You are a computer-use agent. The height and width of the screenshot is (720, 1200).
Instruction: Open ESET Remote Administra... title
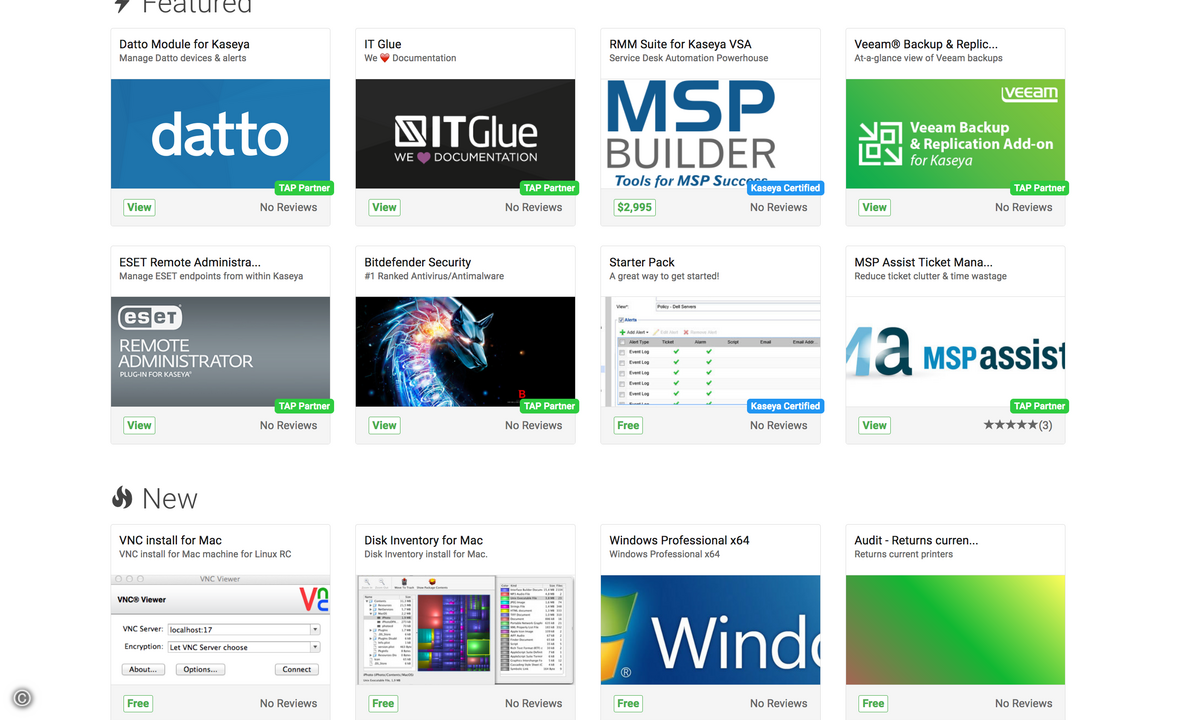190,262
